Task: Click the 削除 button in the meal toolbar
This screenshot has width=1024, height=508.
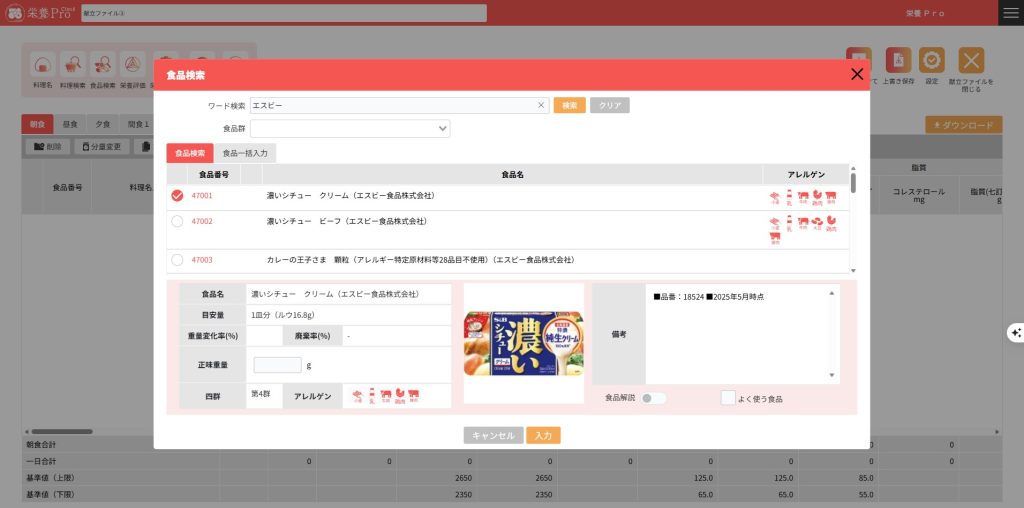Action: pyautogui.click(x=48, y=147)
